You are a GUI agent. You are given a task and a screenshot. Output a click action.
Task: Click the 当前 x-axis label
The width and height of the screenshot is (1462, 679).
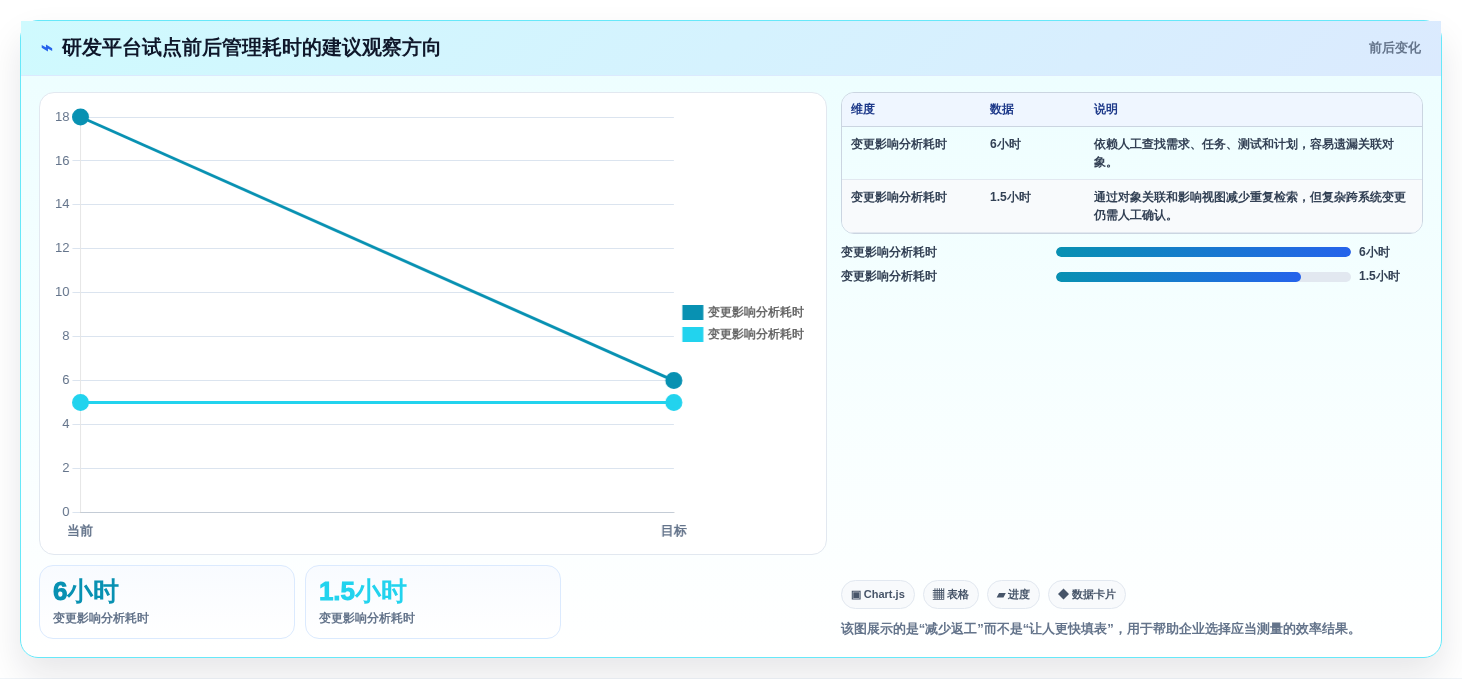[x=80, y=531]
